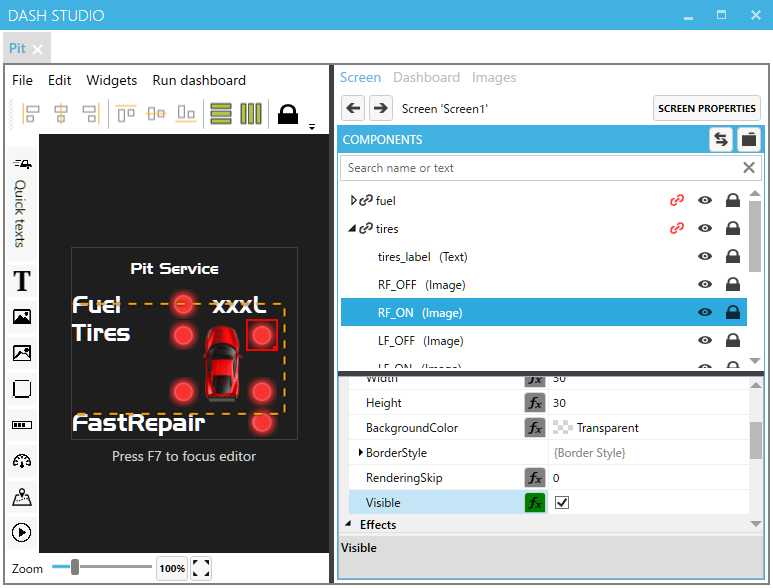Clear the component search field
The image size is (773, 588).
pyautogui.click(x=749, y=168)
